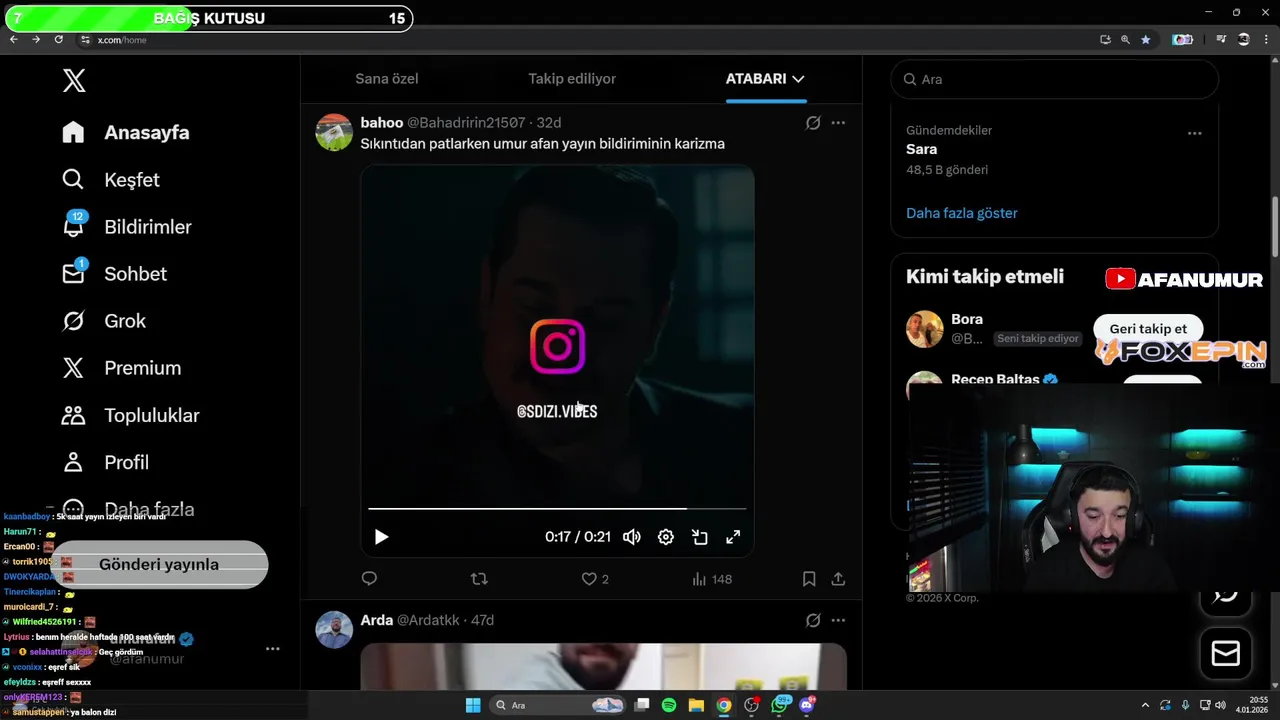Share bahoo's post

[x=838, y=578]
